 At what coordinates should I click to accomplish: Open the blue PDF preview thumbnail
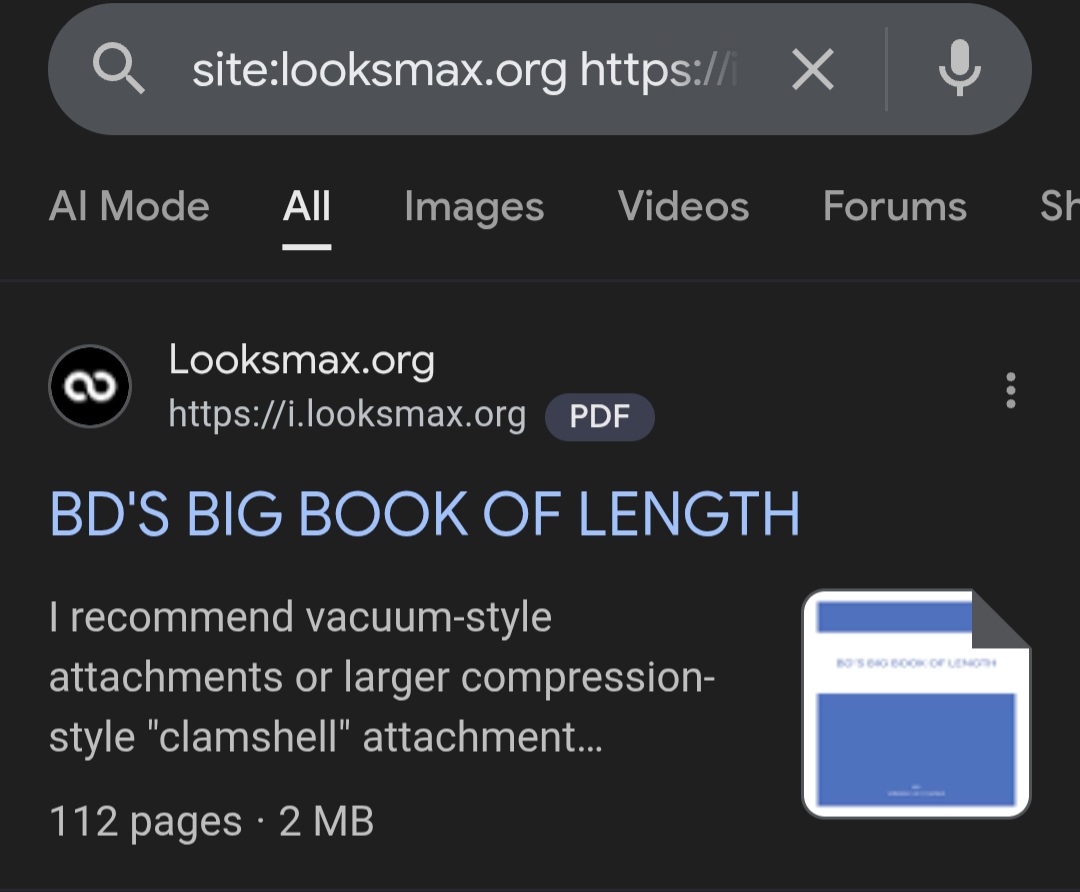point(915,704)
